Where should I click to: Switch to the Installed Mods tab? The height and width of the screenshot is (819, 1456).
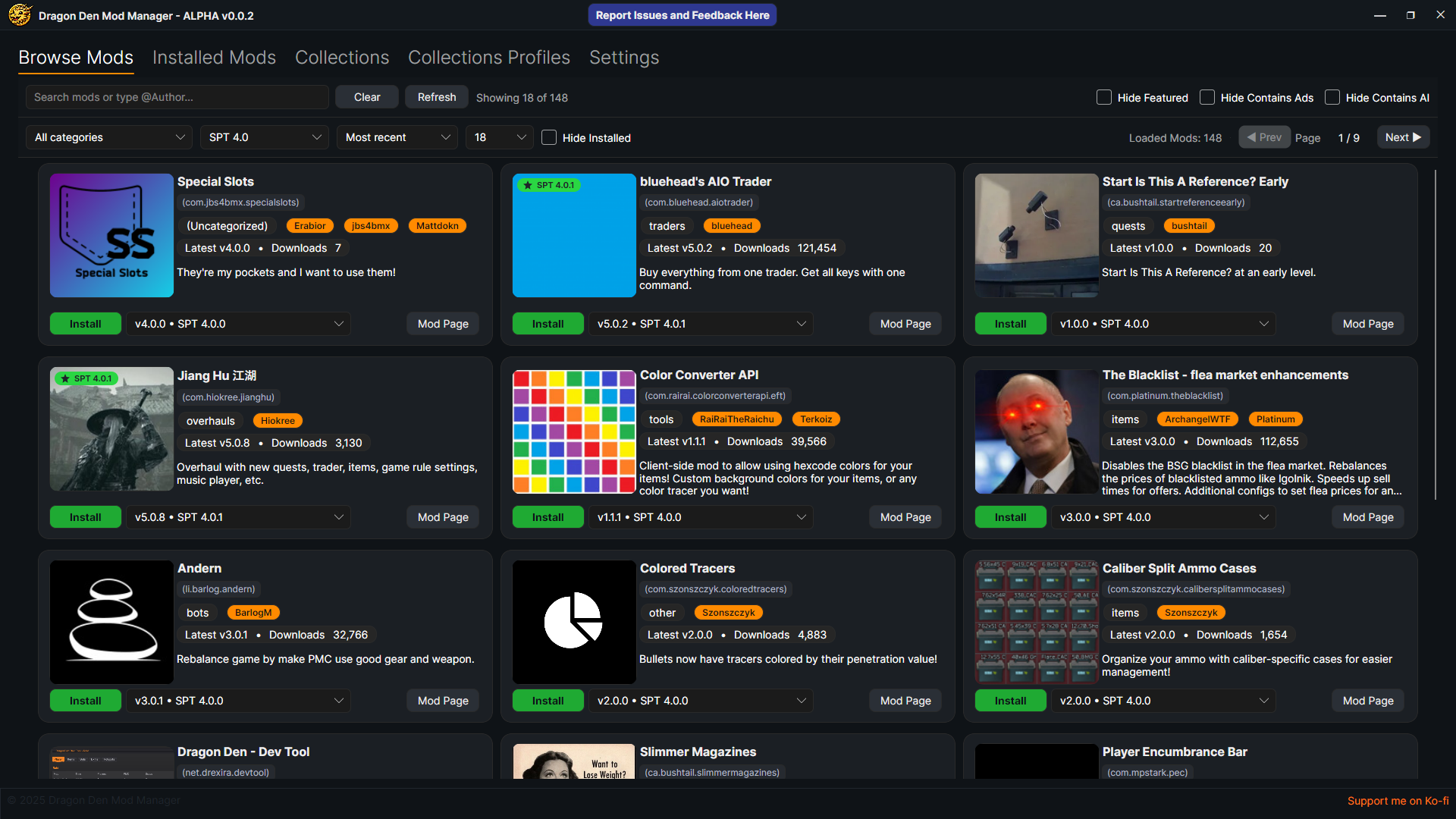coord(214,58)
